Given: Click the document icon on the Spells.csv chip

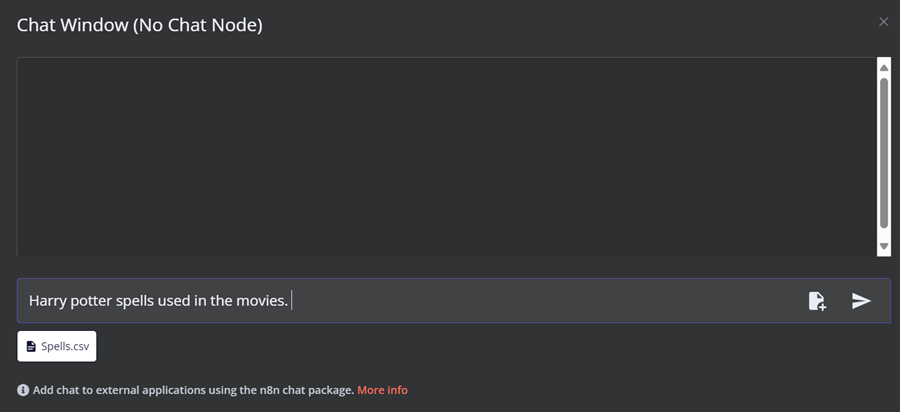Looking at the screenshot, I should 31,347.
